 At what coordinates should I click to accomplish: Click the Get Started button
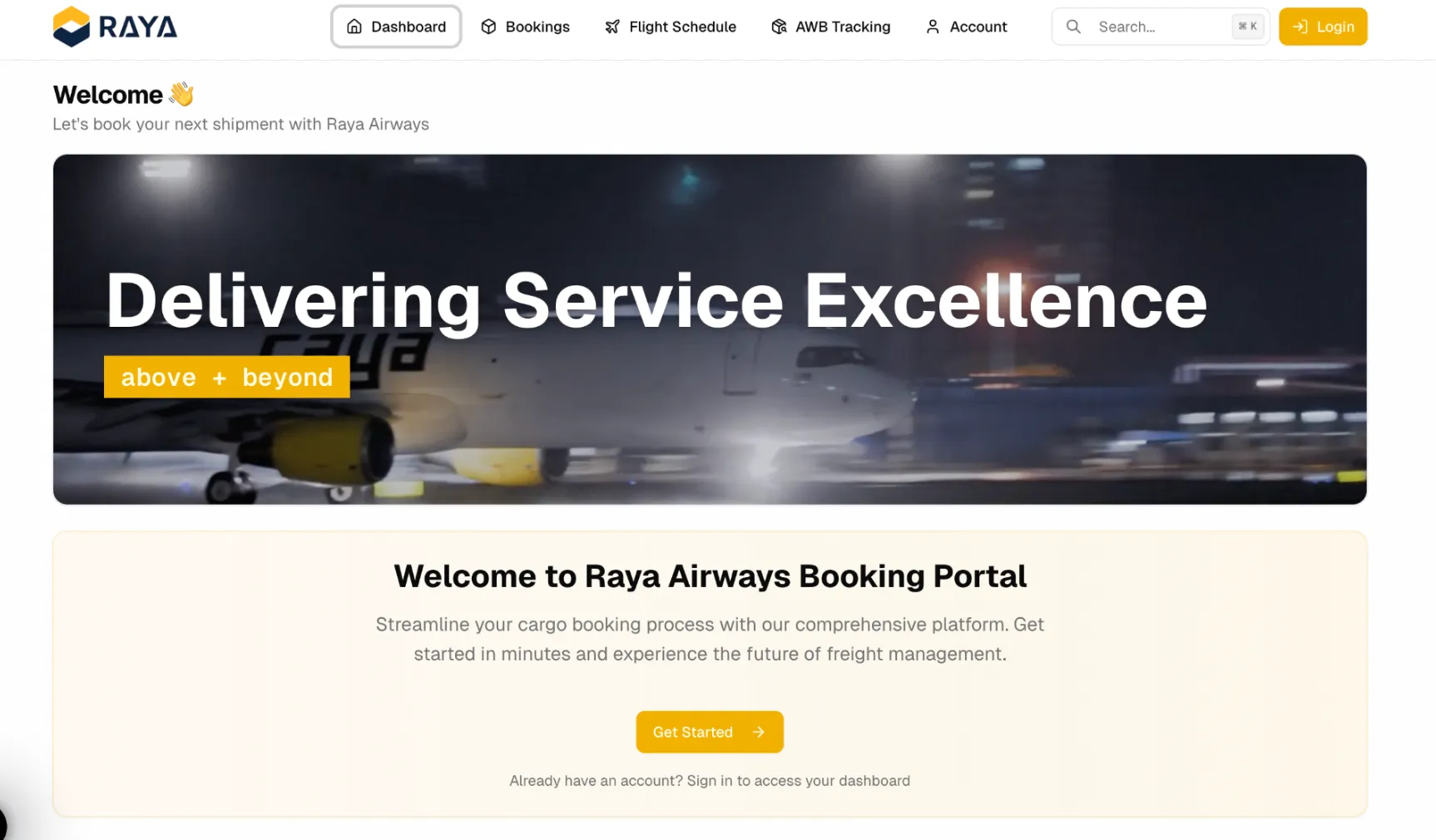pos(710,732)
